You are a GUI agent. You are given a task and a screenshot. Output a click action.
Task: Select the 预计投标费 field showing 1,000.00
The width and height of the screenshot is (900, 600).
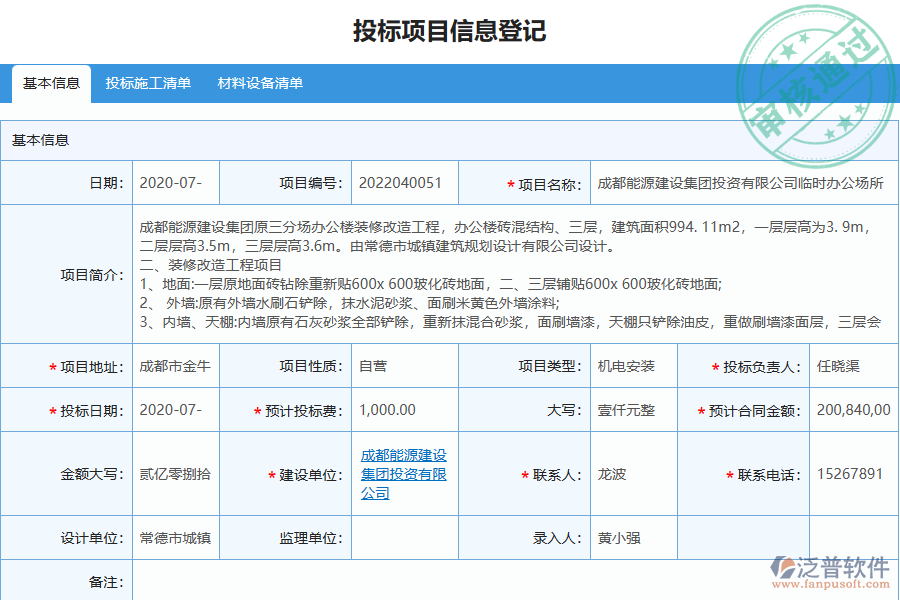point(400,409)
